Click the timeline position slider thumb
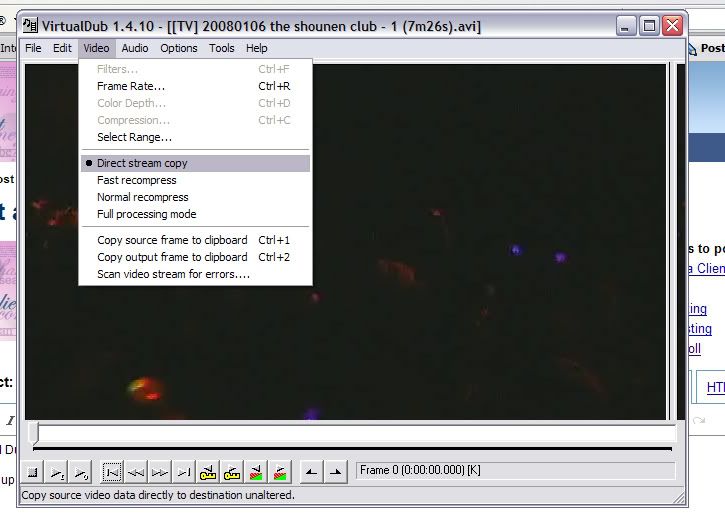The width and height of the screenshot is (725, 513). [34, 433]
